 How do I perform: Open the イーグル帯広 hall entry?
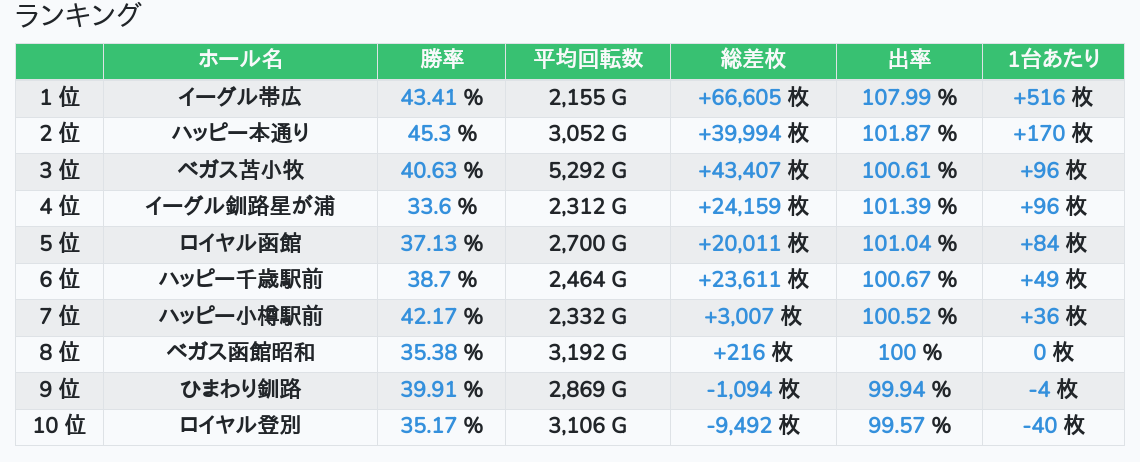pos(240,97)
